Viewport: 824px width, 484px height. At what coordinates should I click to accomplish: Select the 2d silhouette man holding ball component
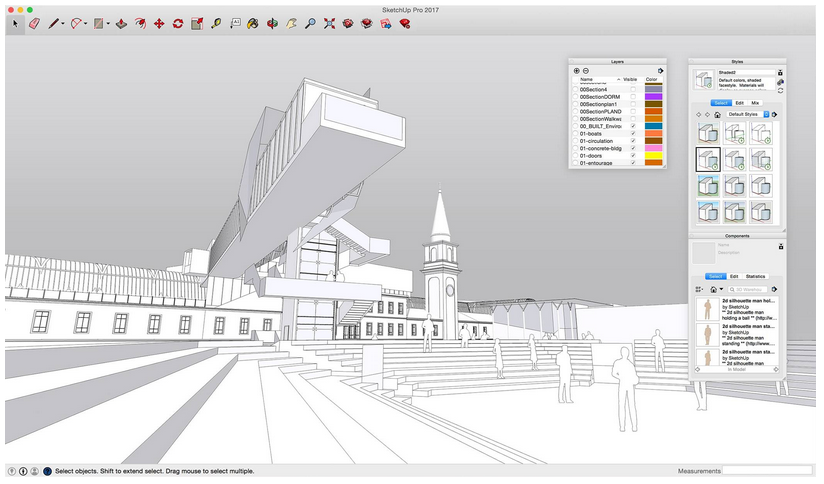(736, 310)
